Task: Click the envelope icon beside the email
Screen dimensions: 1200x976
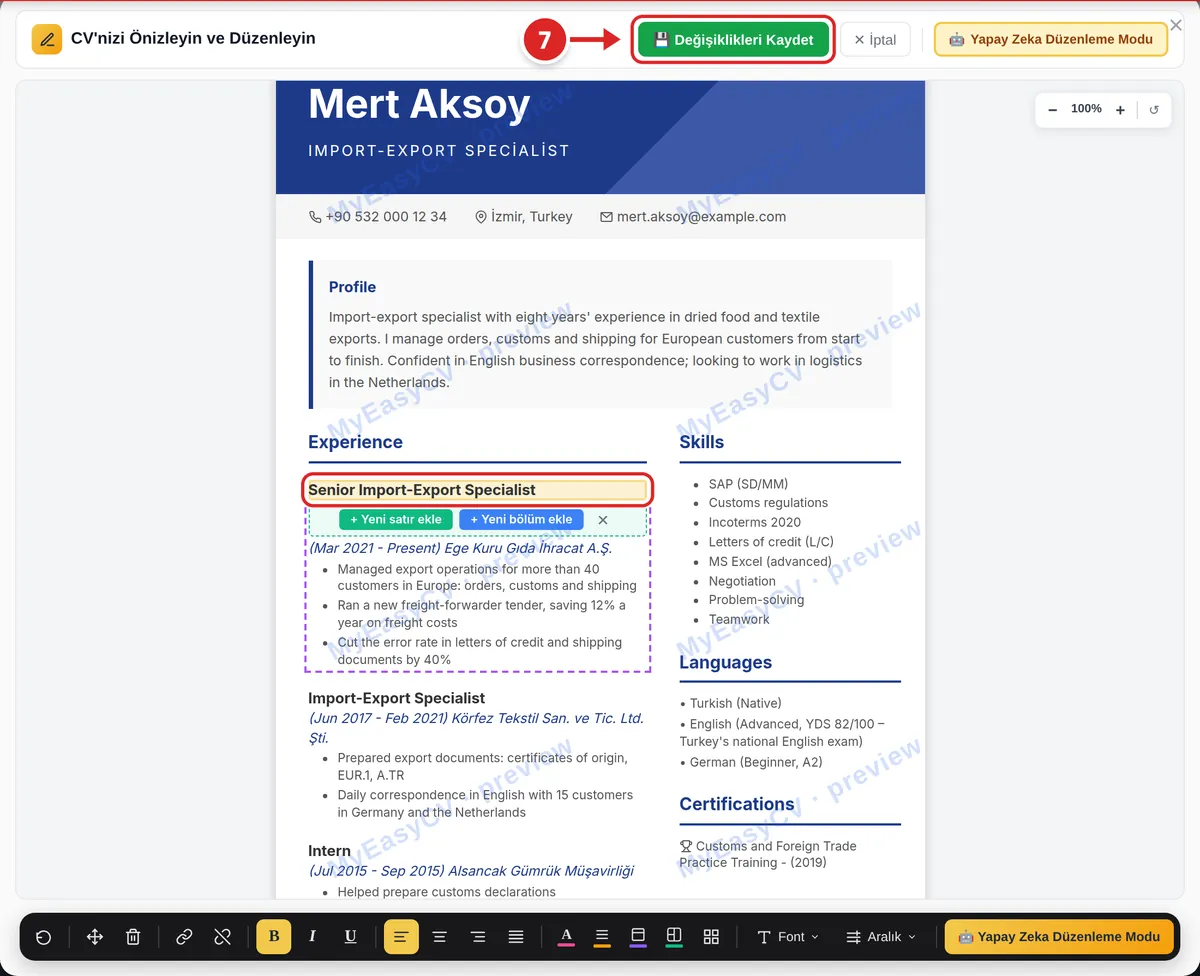Action: coord(606,217)
